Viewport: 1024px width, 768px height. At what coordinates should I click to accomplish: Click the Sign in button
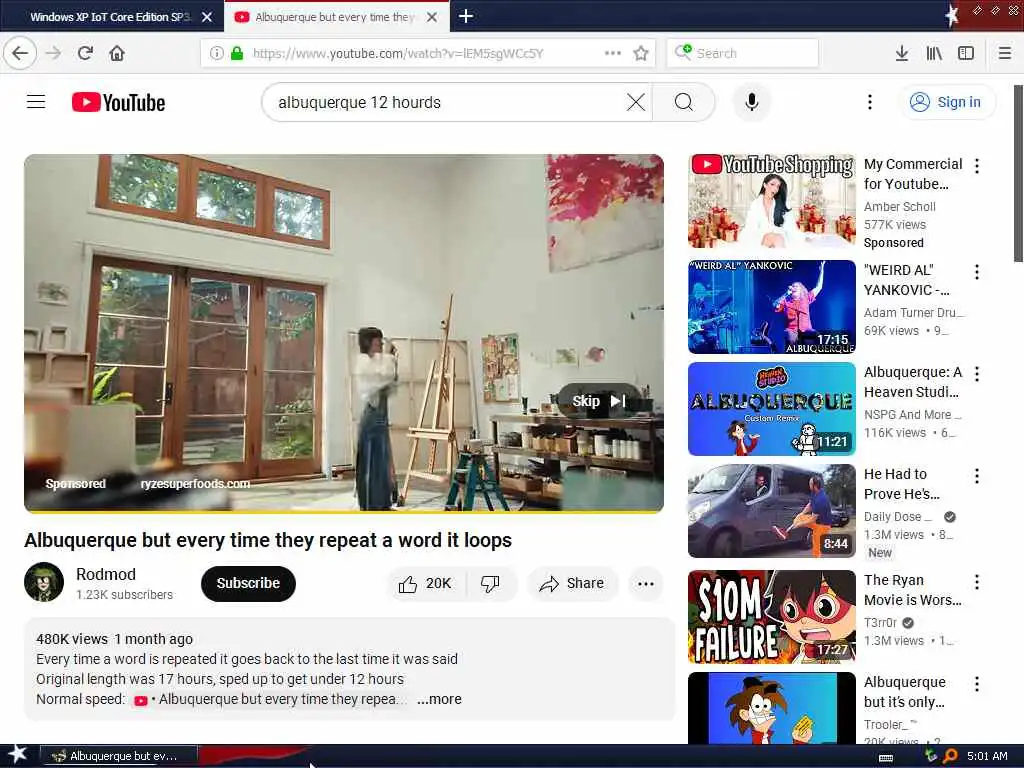pos(947,102)
